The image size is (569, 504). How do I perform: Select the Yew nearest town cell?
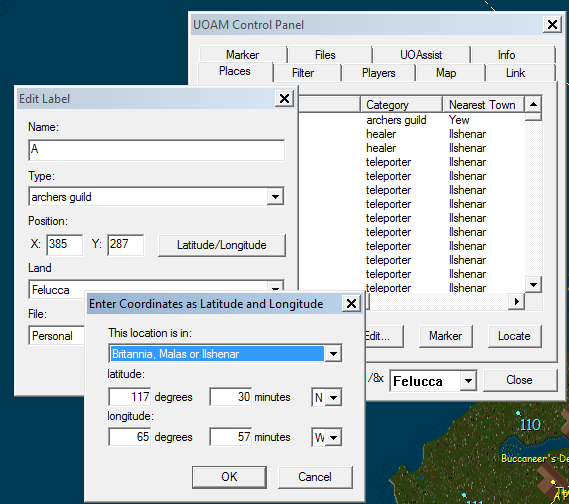point(459,120)
